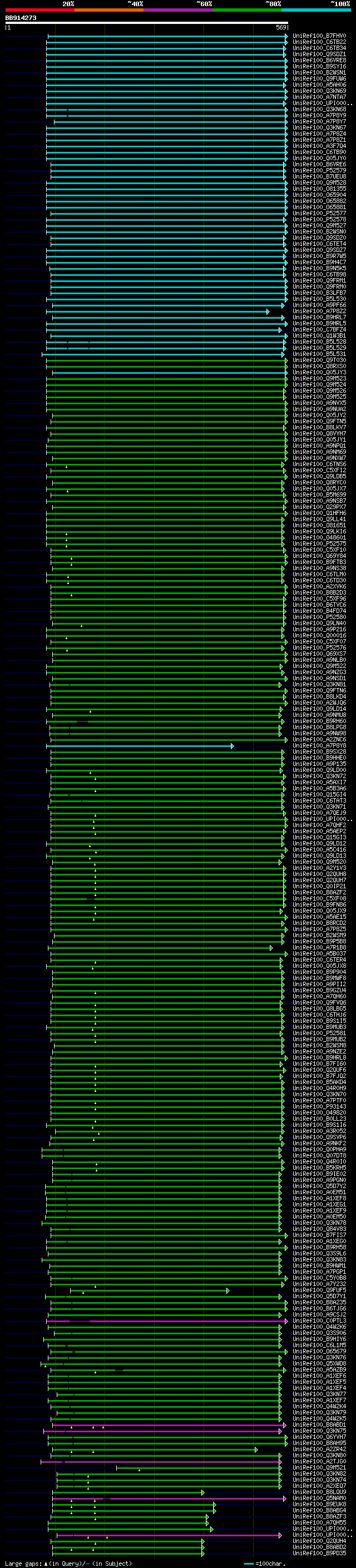Viewport: 356px width, 1568px height.
Task: Select hit label UniRef100_B7UEU8
Action: [319, 176]
